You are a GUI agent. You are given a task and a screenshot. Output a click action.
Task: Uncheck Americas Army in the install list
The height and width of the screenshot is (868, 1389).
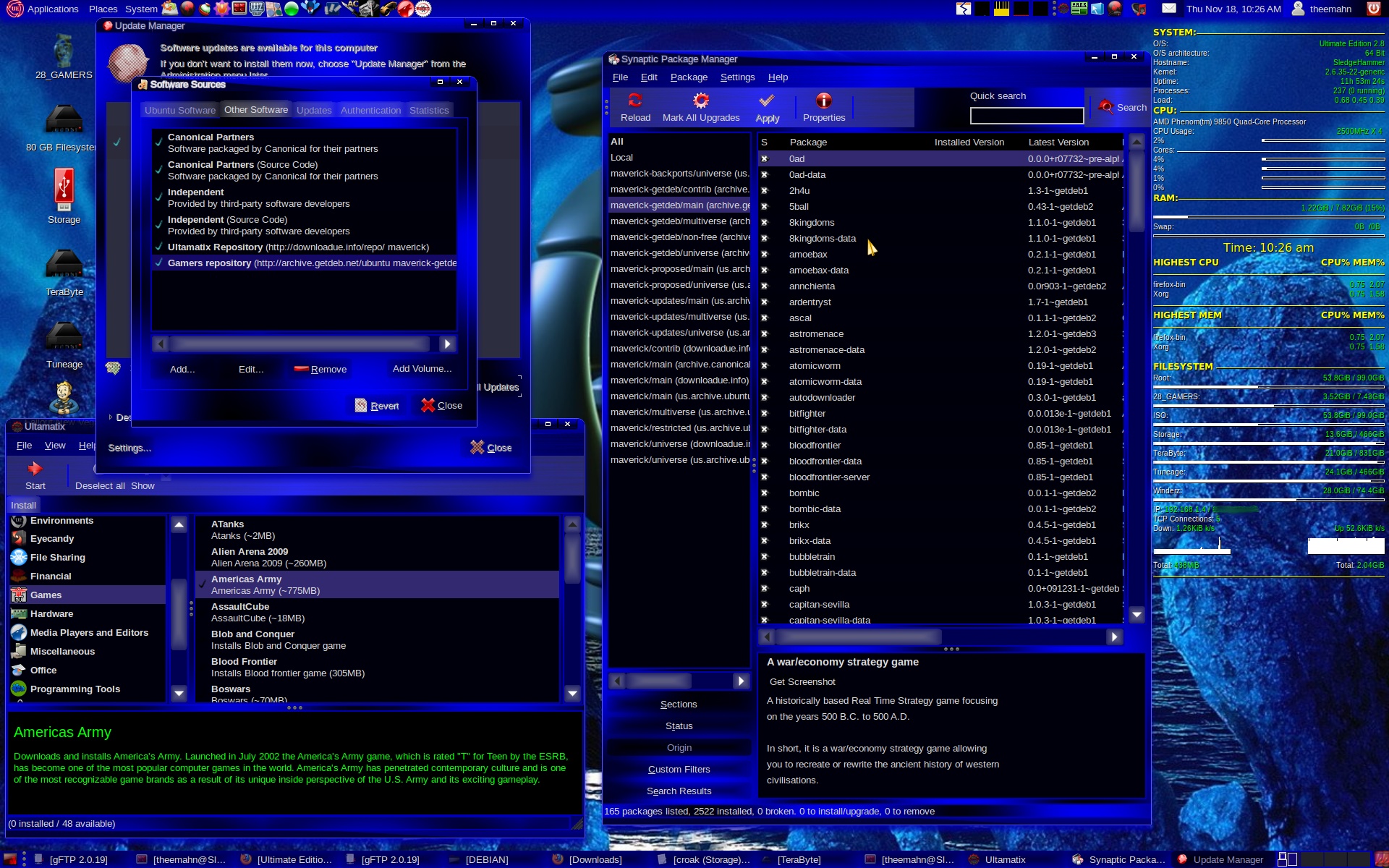click(202, 584)
